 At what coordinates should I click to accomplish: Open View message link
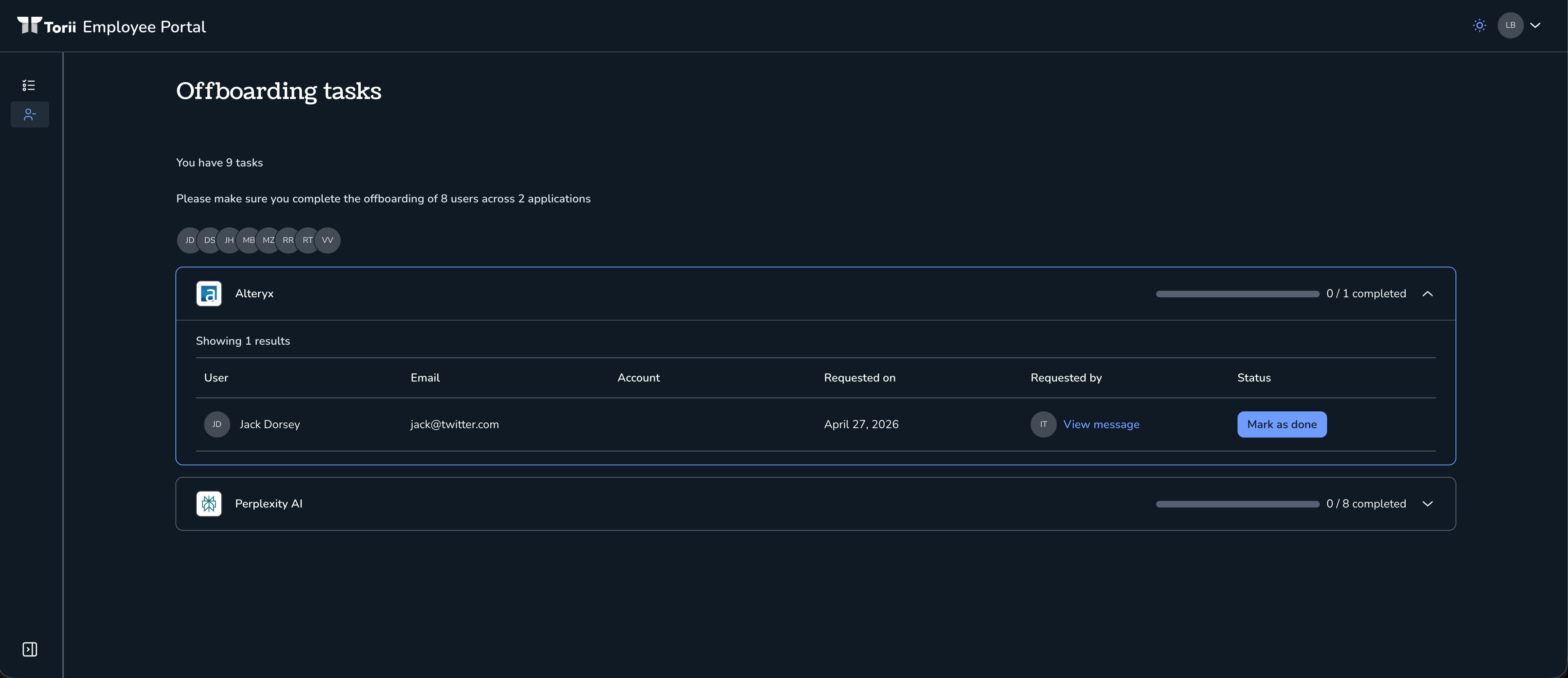pos(1101,424)
